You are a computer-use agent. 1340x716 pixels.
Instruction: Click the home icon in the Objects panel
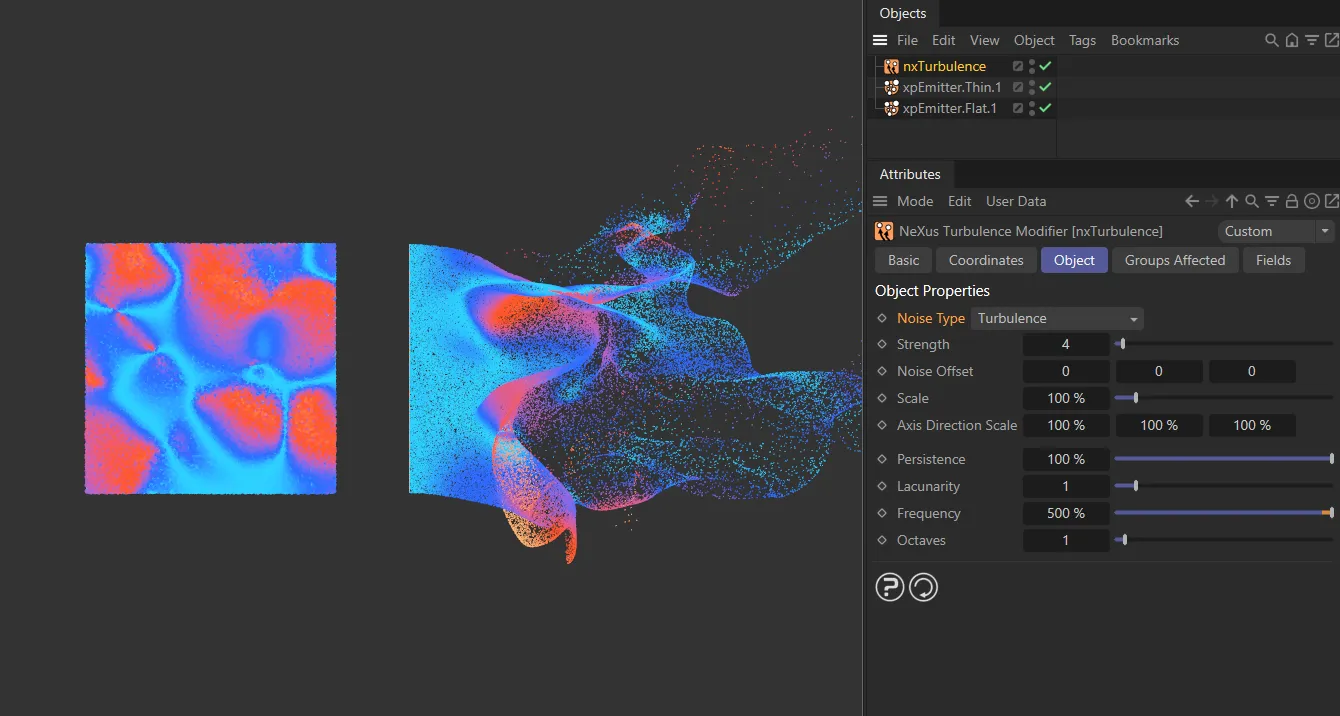coord(1292,40)
